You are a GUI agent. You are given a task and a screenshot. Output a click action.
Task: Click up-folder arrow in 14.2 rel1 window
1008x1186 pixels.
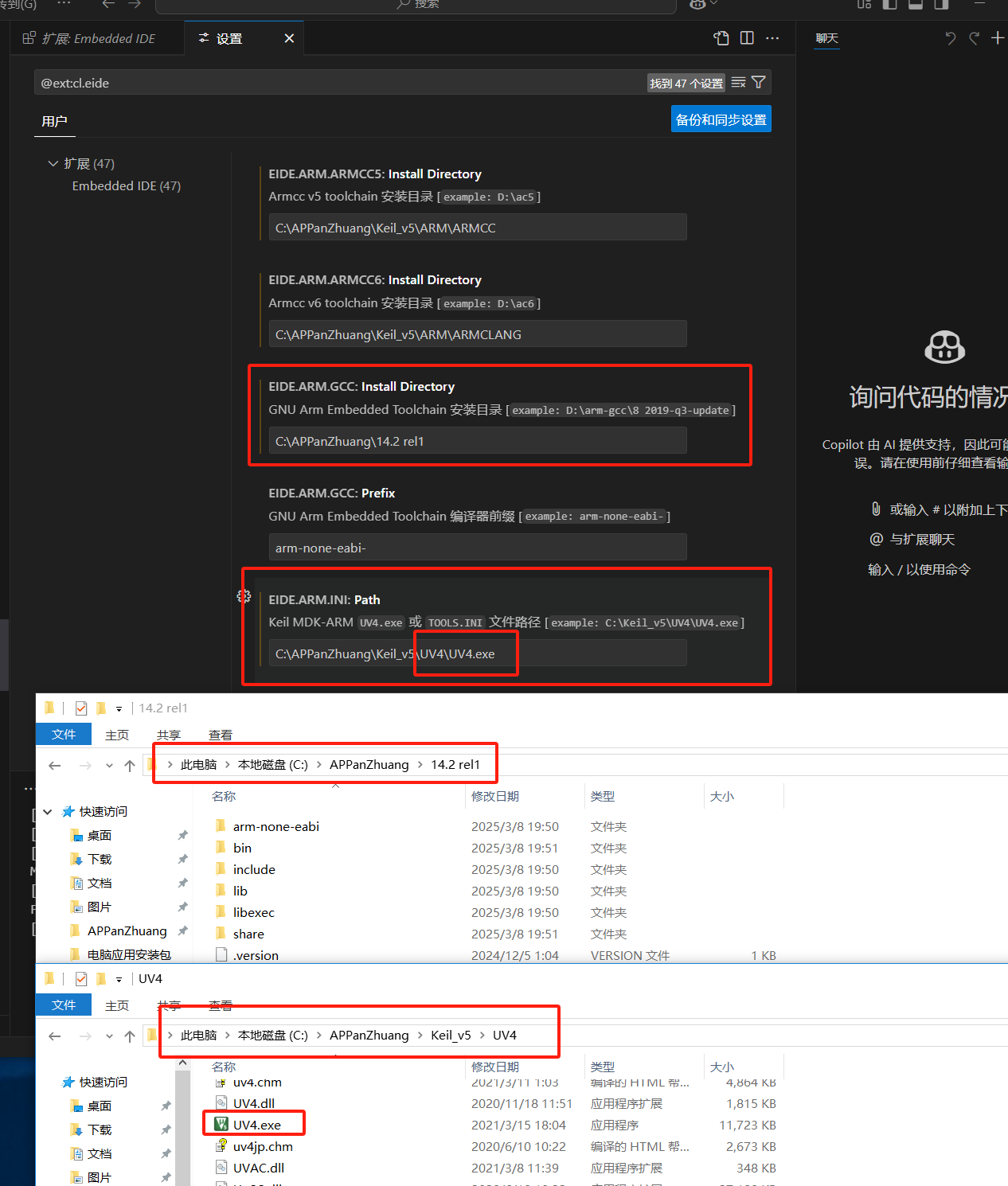130,765
